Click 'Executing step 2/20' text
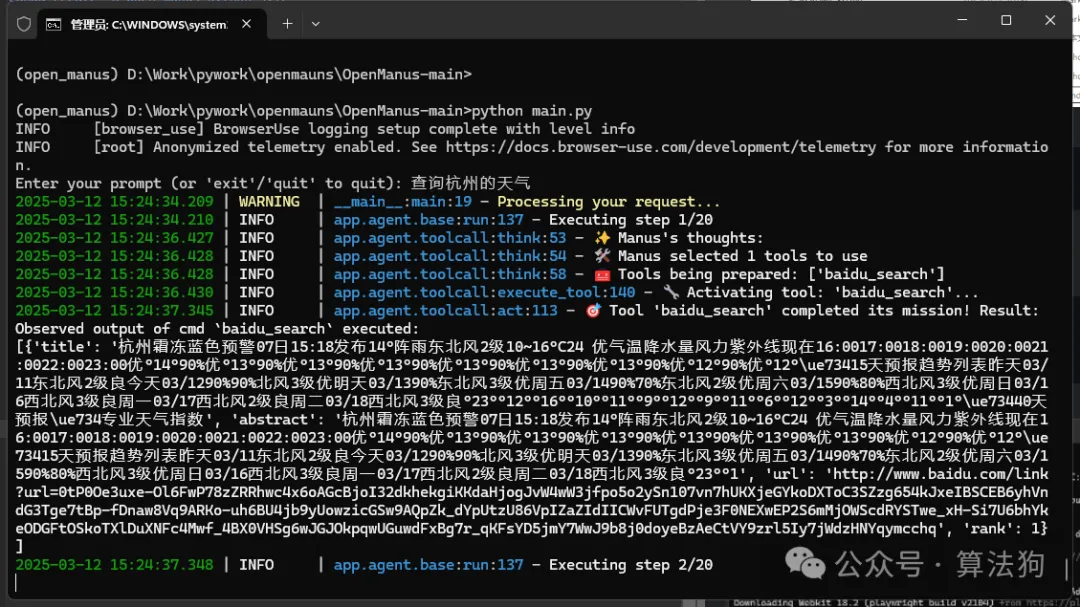Viewport: 1080px width, 607px height. (x=631, y=565)
